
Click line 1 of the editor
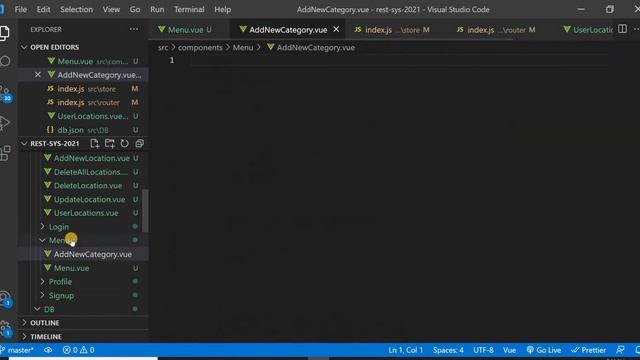398,60
